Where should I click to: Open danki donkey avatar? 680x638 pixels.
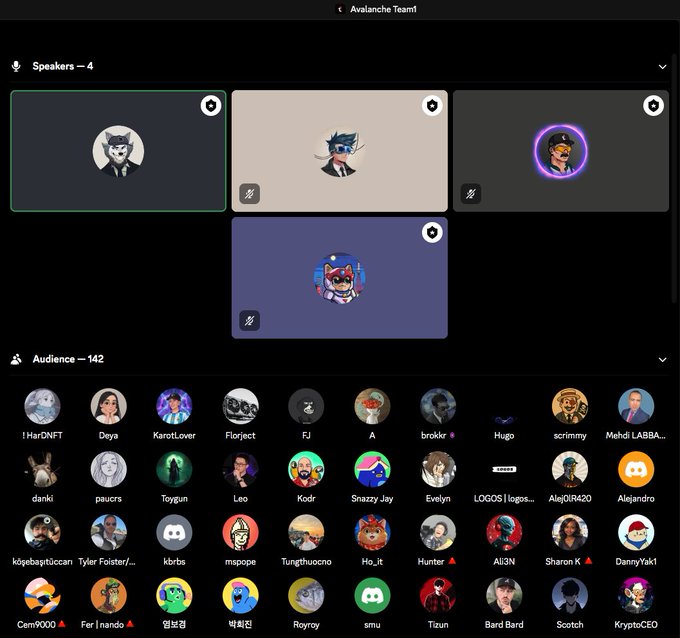(42, 469)
